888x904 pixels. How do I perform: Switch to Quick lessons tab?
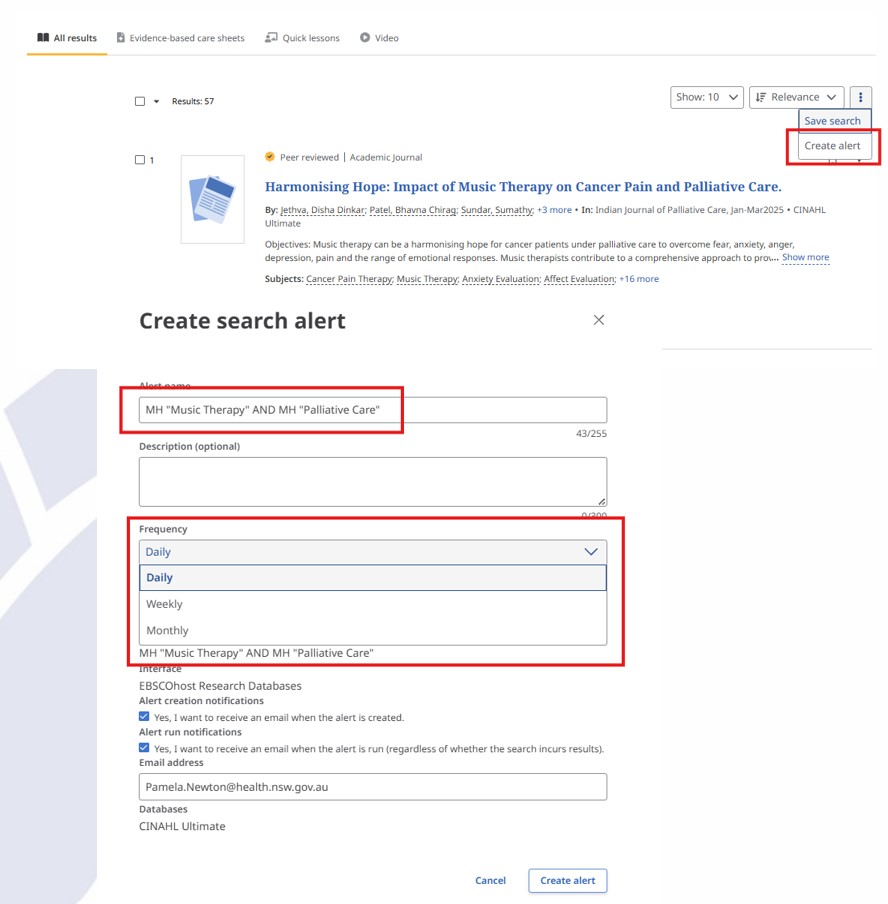click(x=302, y=38)
